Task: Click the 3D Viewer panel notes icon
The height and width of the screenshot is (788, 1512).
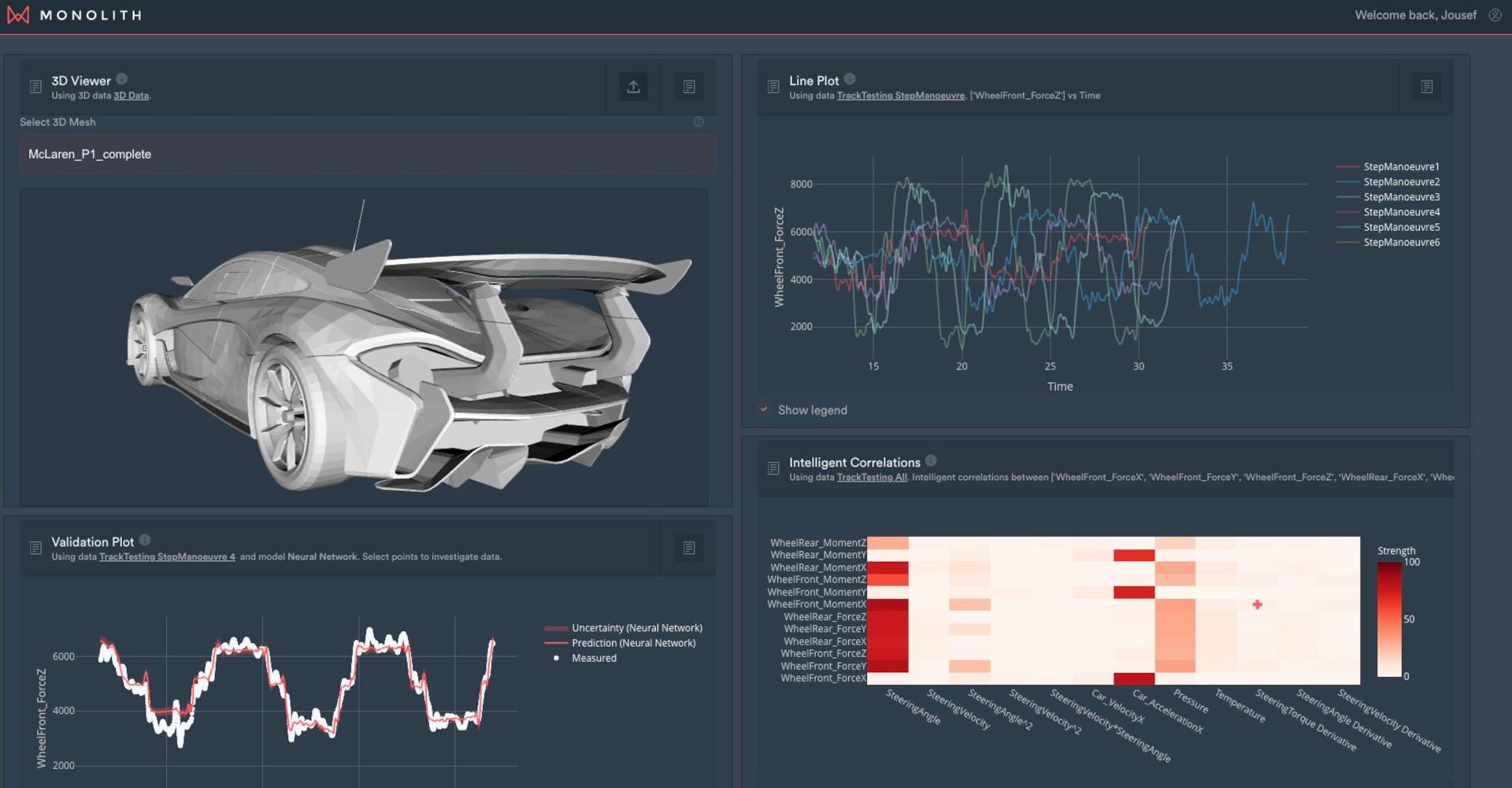Action: [x=35, y=87]
